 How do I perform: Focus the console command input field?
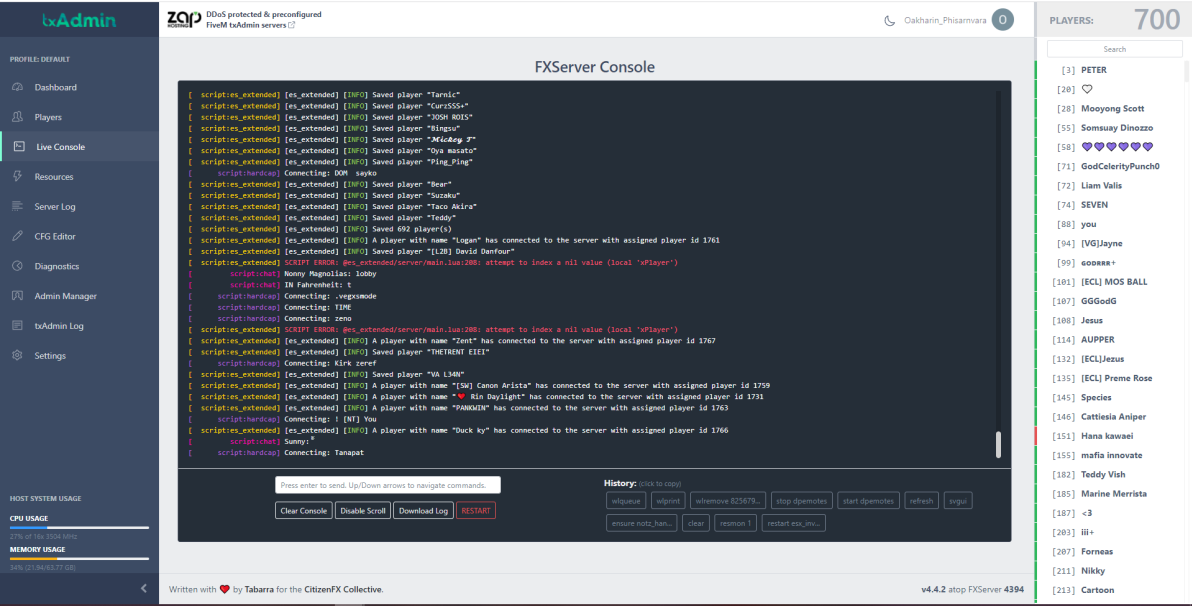click(x=388, y=485)
